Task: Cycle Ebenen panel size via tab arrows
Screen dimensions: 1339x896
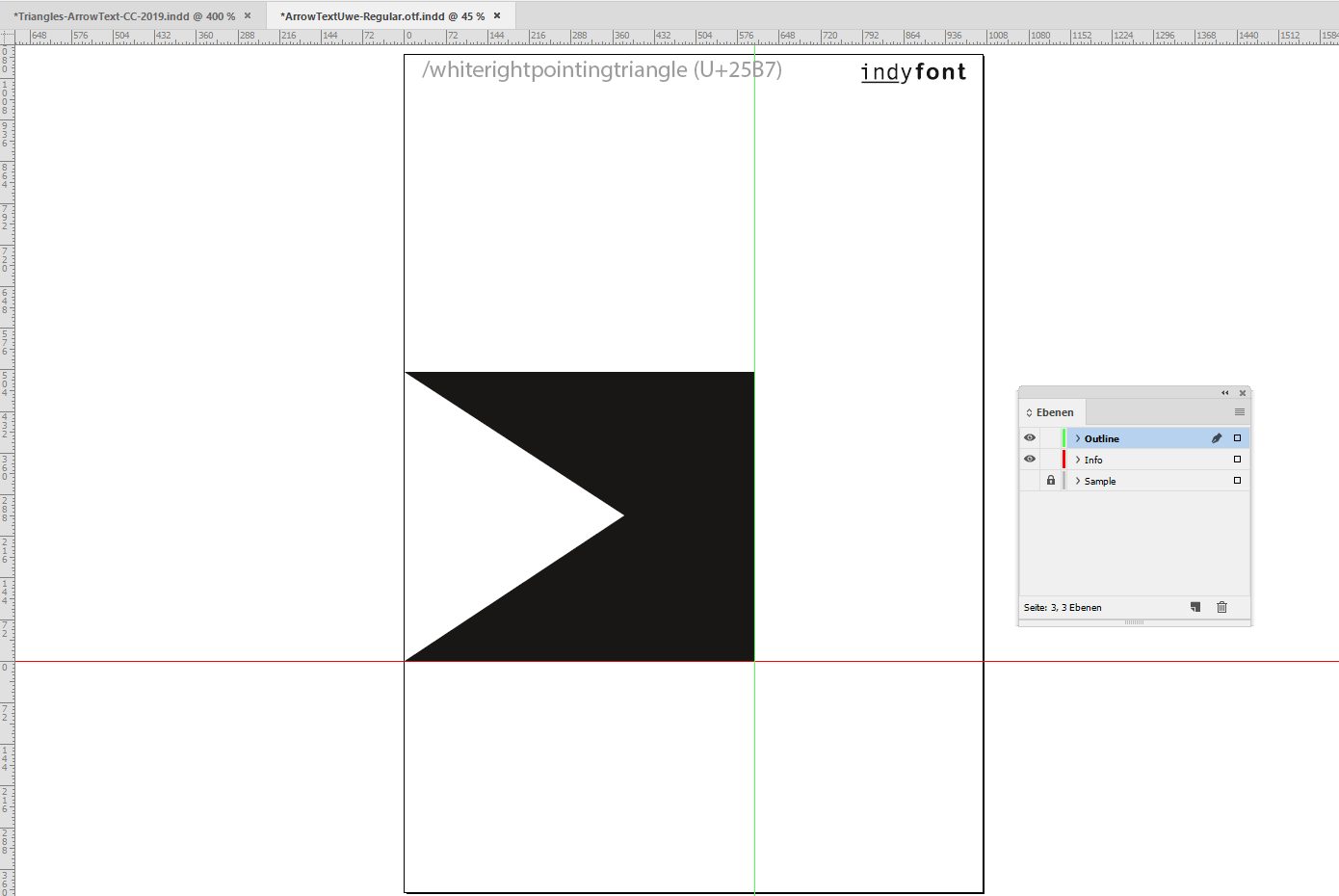Action: [1029, 412]
